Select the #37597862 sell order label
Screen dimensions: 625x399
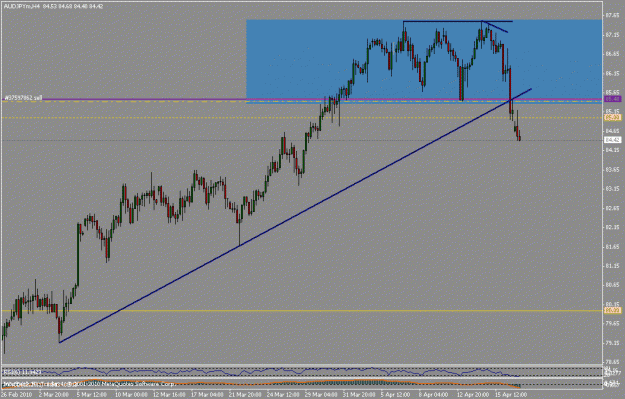[23, 97]
